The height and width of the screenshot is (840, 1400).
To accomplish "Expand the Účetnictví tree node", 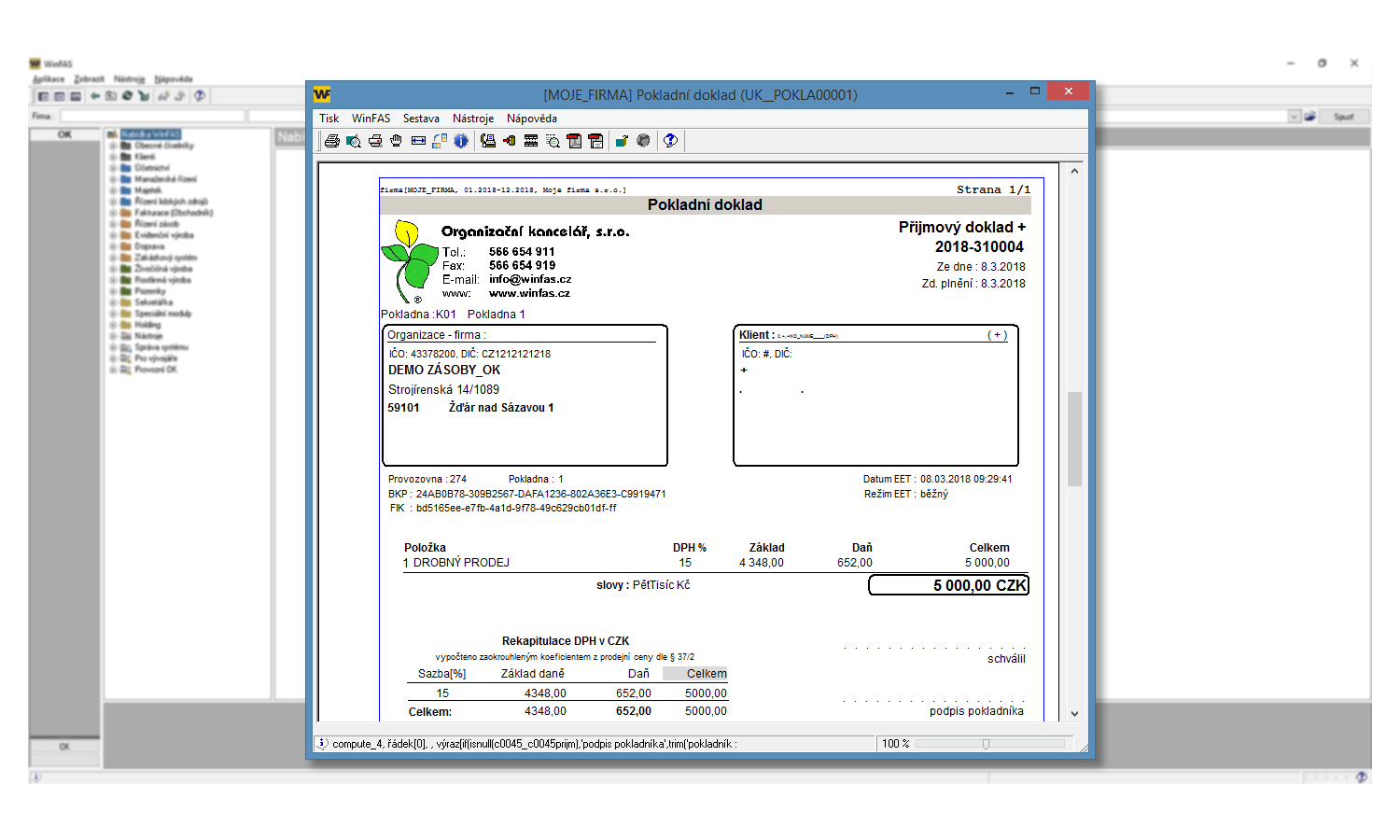I will 113,168.
